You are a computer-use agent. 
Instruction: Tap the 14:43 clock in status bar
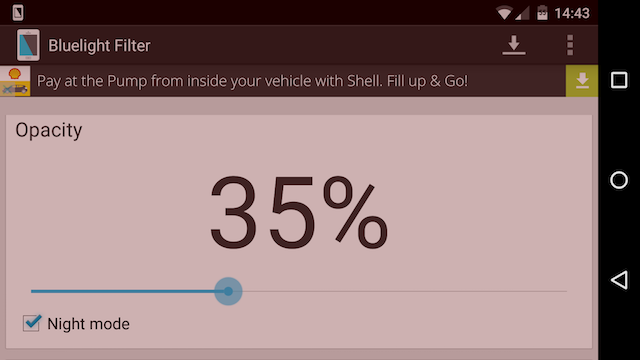tap(572, 13)
